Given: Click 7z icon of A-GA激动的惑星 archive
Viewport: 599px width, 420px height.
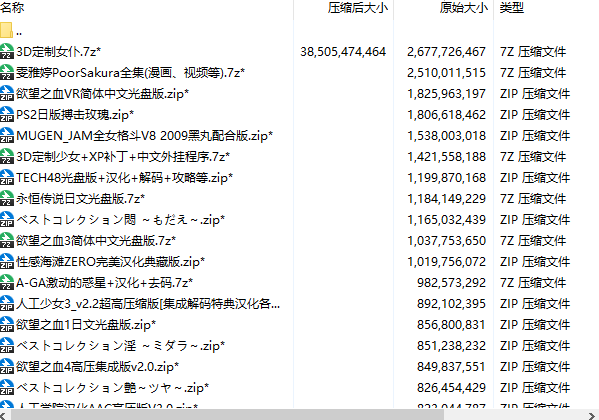Looking at the screenshot, I should pyautogui.click(x=7, y=282).
